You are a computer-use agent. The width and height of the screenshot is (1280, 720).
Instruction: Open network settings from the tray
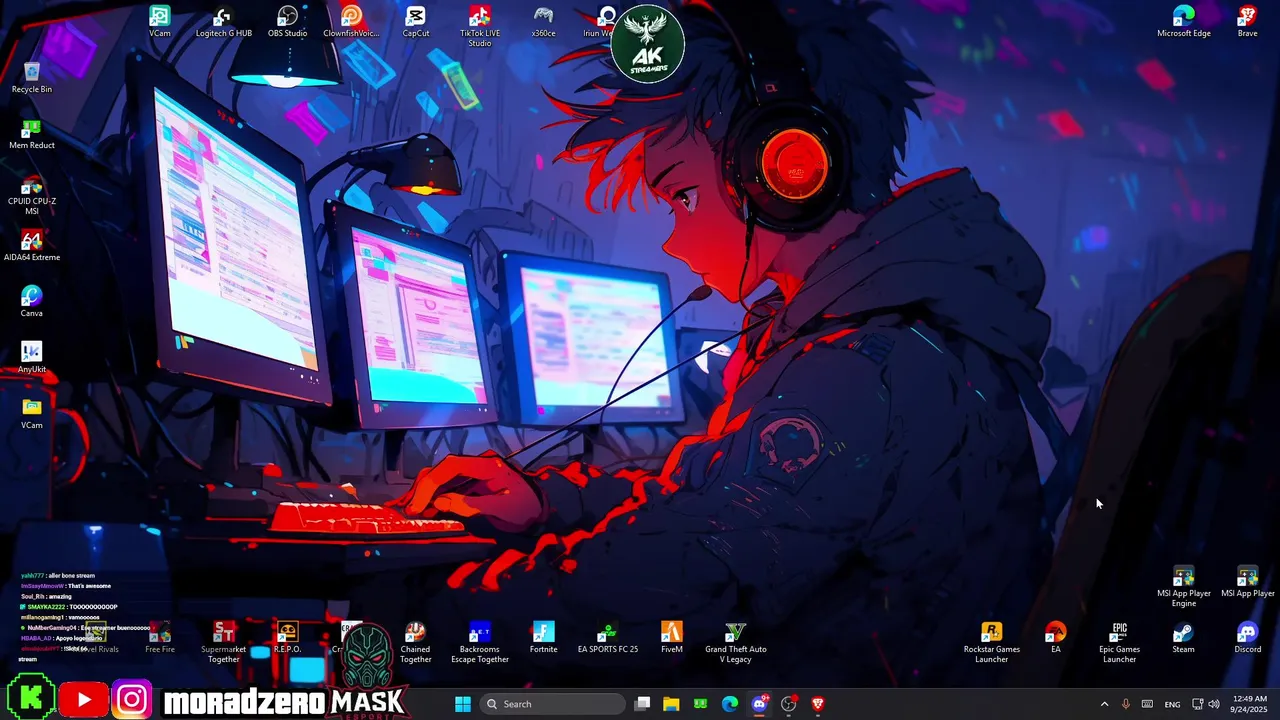point(1197,704)
